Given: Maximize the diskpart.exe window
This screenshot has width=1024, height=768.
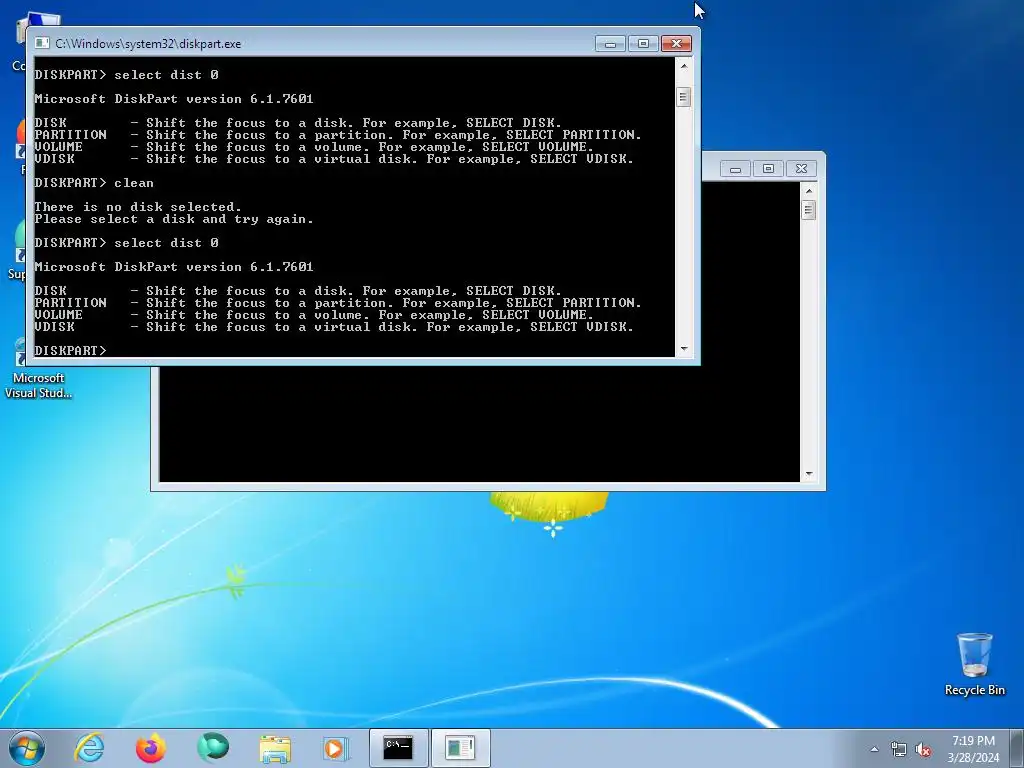Looking at the screenshot, I should (643, 44).
